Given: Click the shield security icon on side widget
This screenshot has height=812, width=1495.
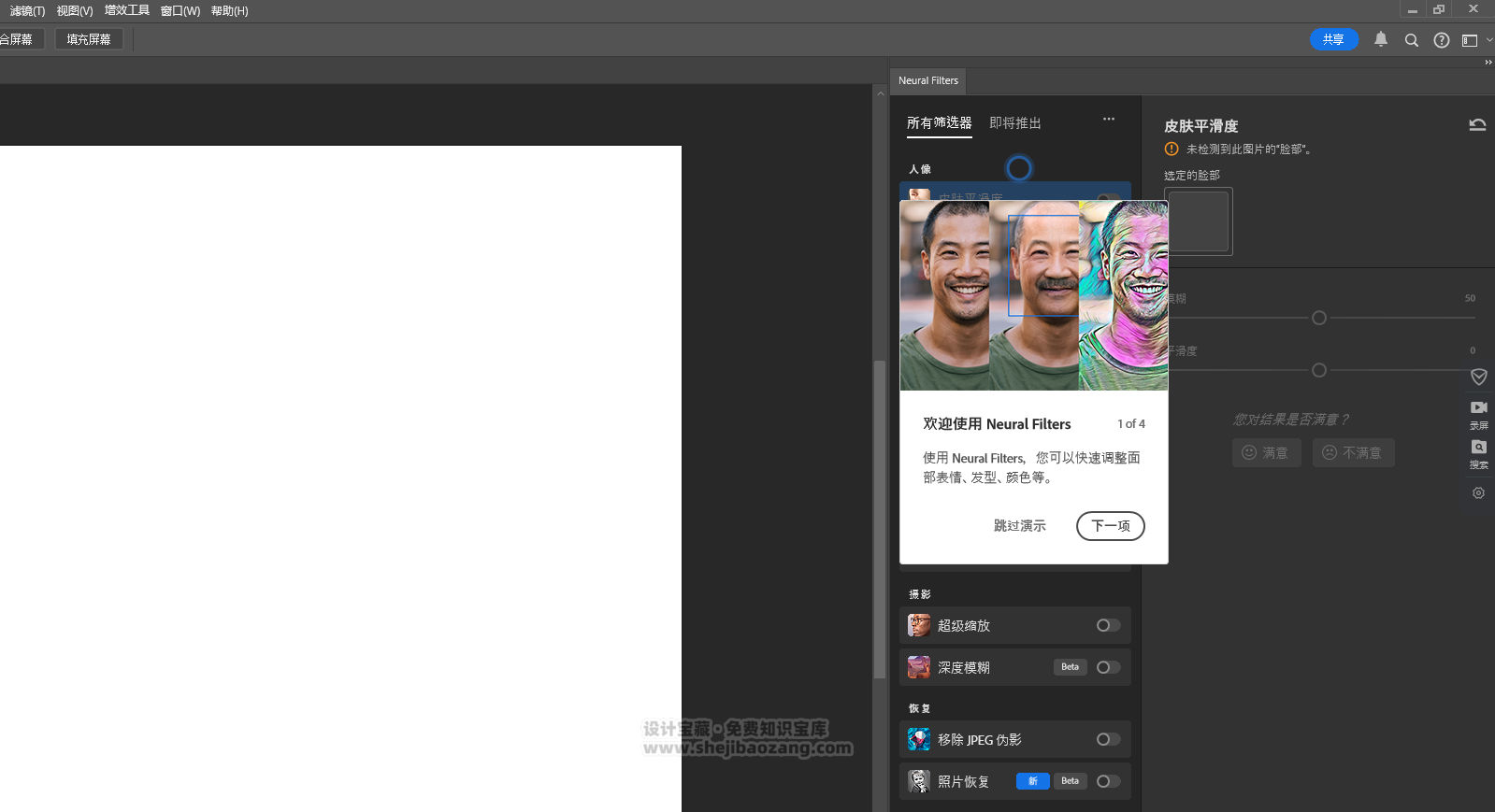Looking at the screenshot, I should pos(1479,377).
